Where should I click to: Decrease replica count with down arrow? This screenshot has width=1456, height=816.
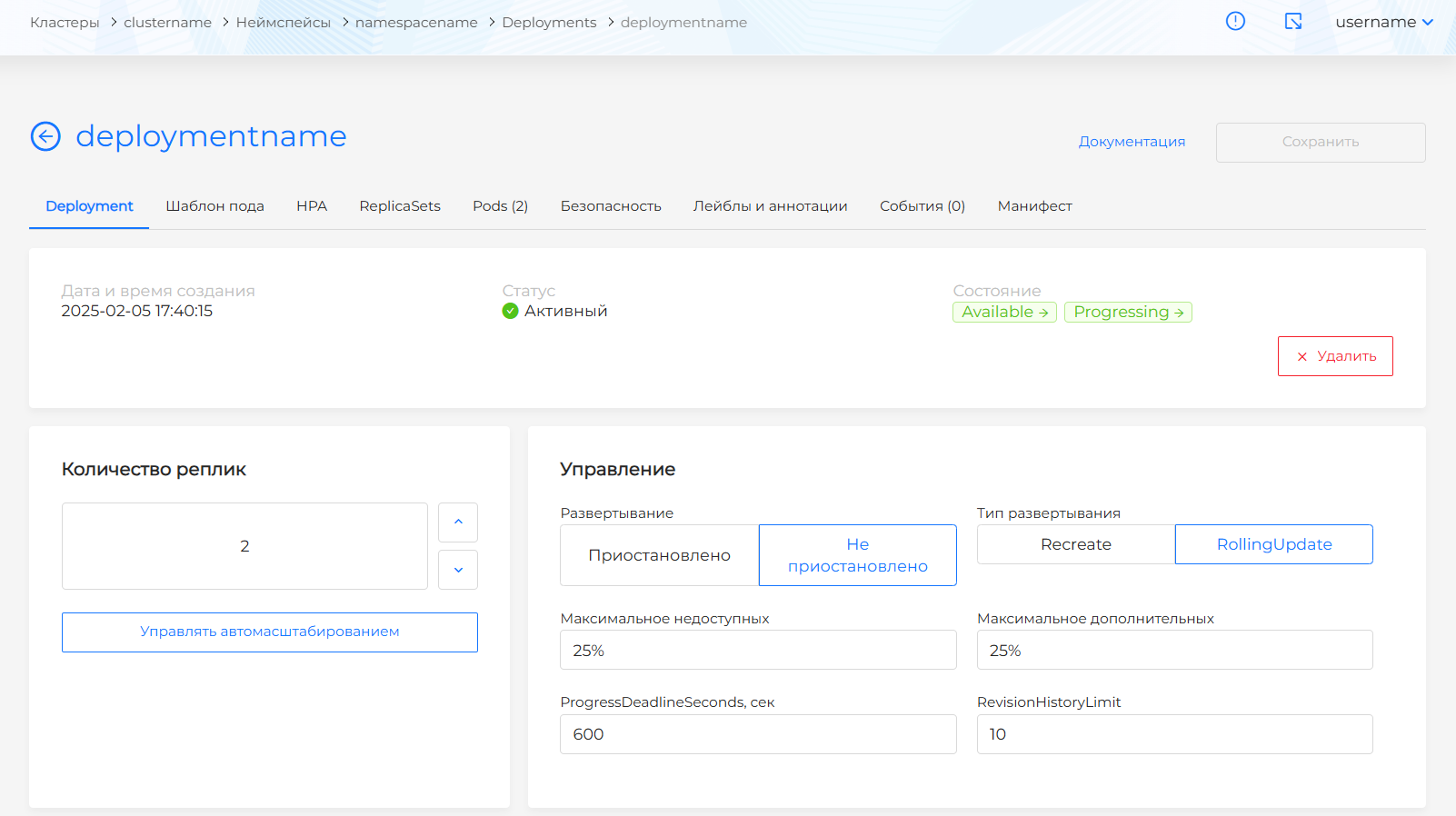click(458, 570)
